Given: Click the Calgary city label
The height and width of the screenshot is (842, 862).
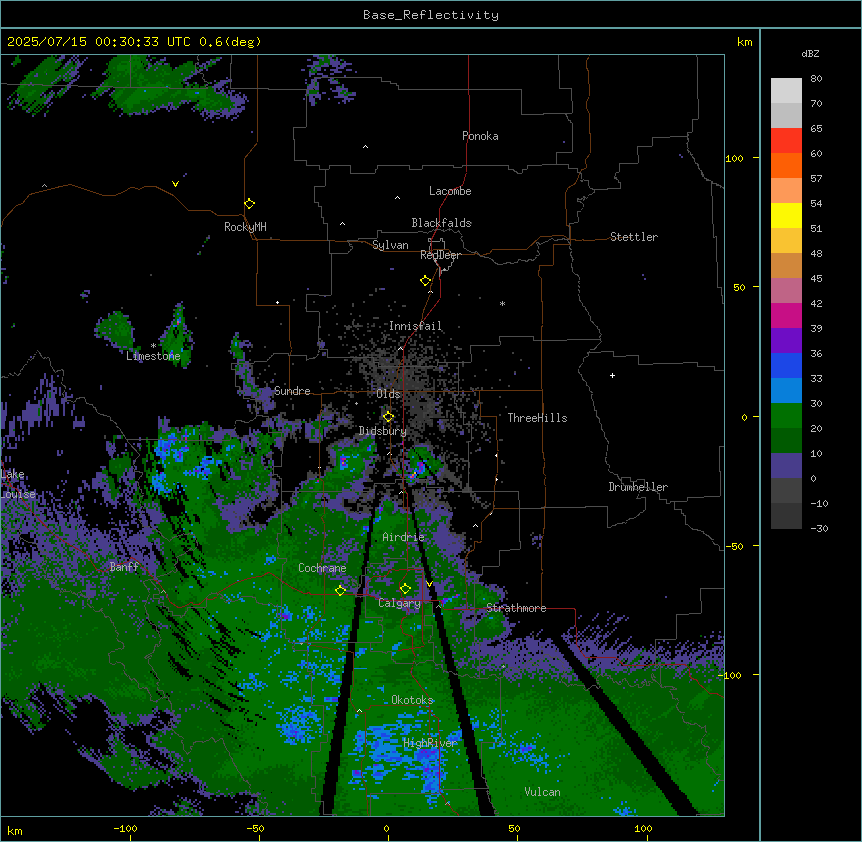Looking at the screenshot, I should click(x=399, y=603).
